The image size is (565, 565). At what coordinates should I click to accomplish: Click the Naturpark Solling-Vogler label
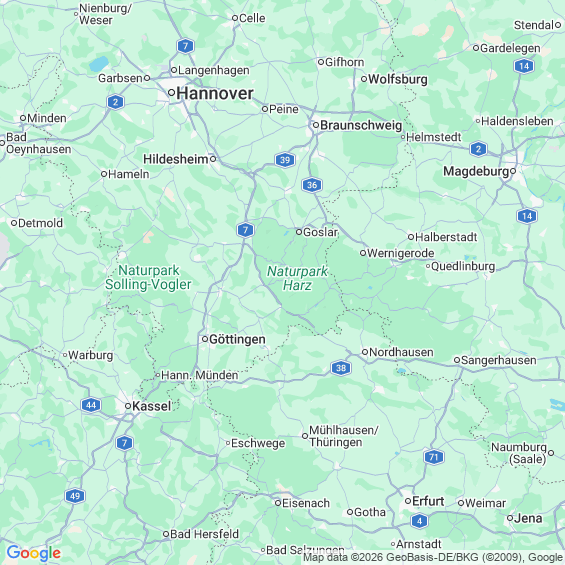click(148, 277)
